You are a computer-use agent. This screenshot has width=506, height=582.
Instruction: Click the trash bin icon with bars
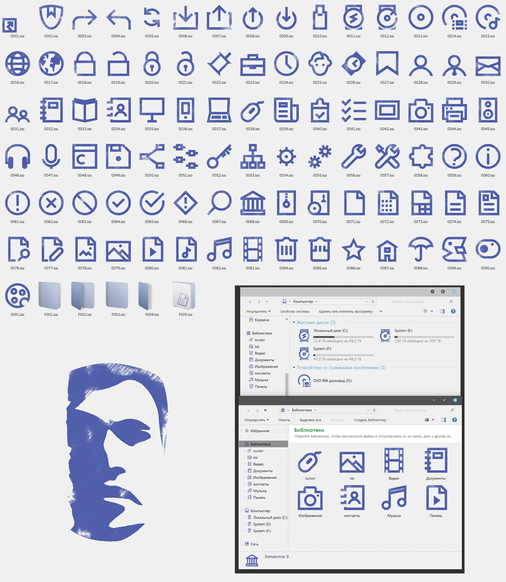286,249
